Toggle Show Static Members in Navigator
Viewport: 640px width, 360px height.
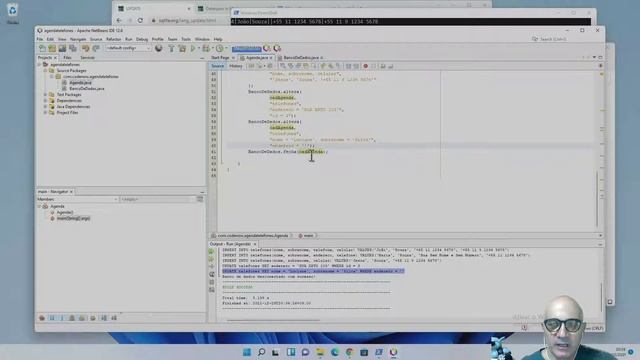point(62,318)
